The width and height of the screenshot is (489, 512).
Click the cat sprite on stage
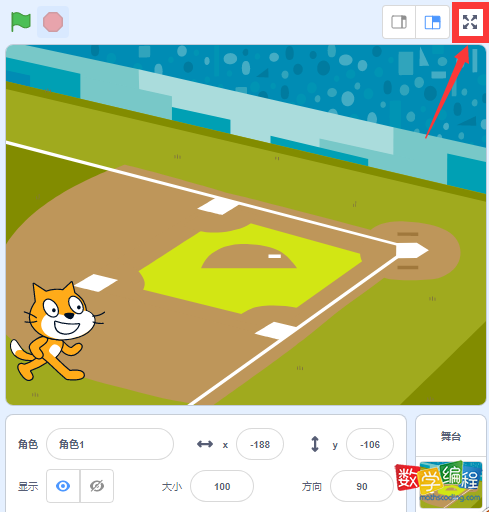point(55,332)
